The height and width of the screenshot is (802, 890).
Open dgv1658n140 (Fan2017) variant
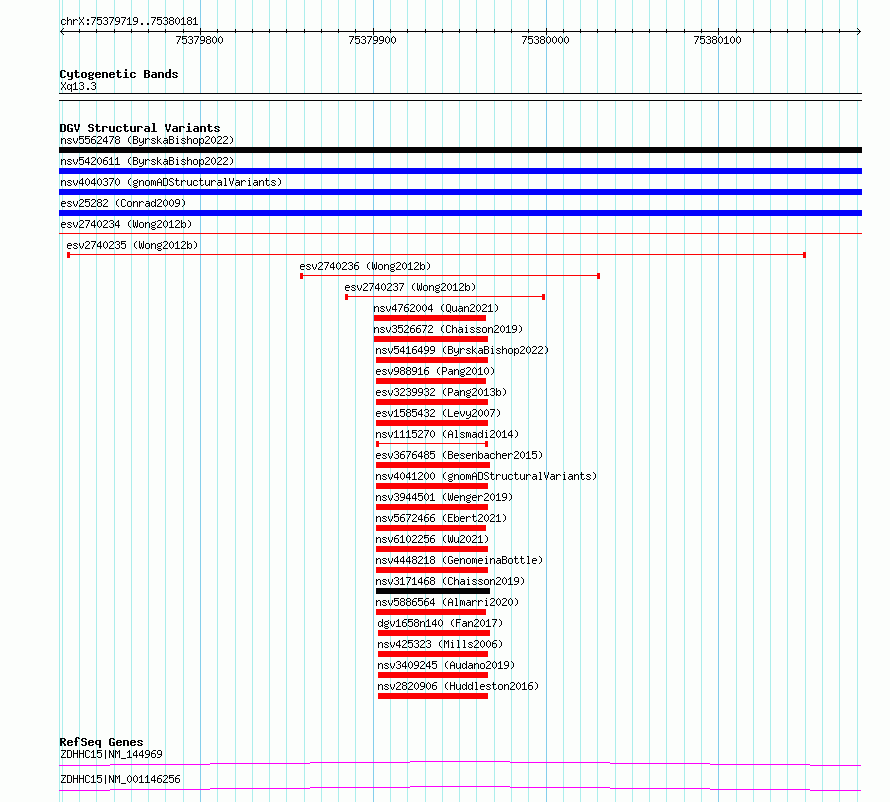(440, 623)
